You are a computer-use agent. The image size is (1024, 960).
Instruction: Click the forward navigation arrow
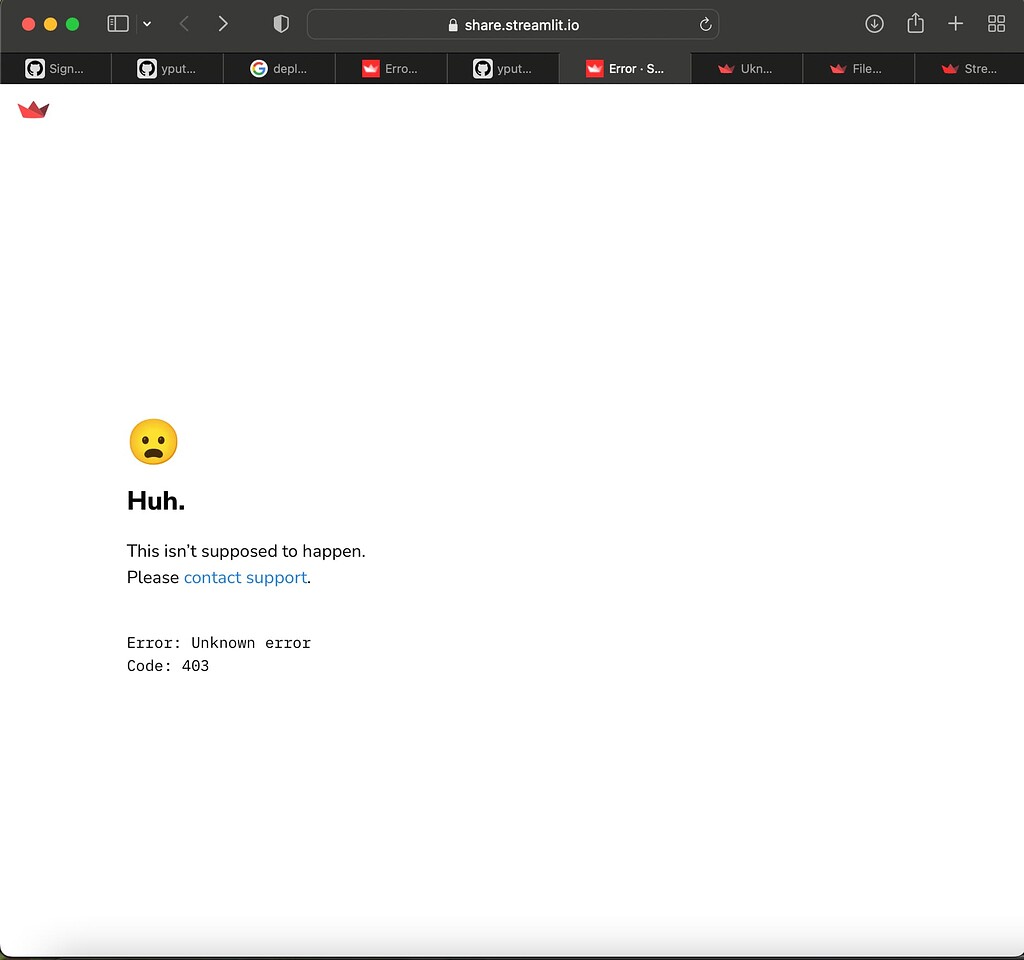[x=223, y=23]
